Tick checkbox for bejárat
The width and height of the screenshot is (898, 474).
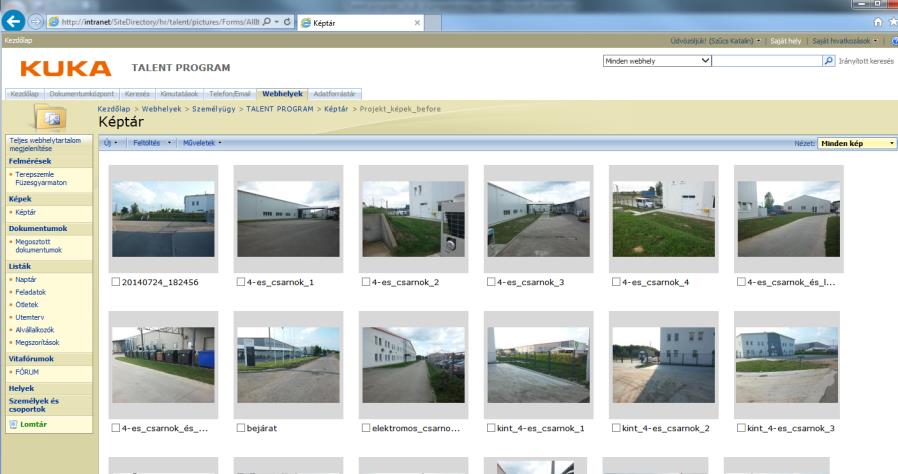[241, 428]
